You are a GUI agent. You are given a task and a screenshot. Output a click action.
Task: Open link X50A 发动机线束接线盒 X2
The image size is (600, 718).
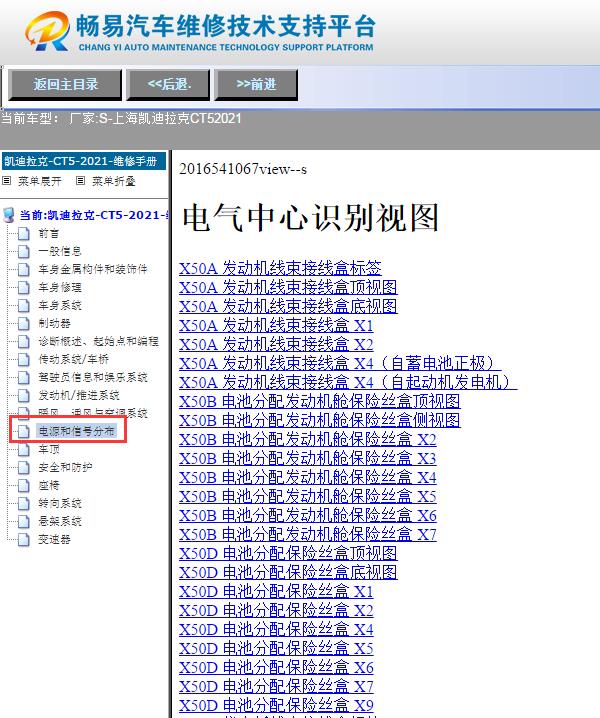[276, 344]
